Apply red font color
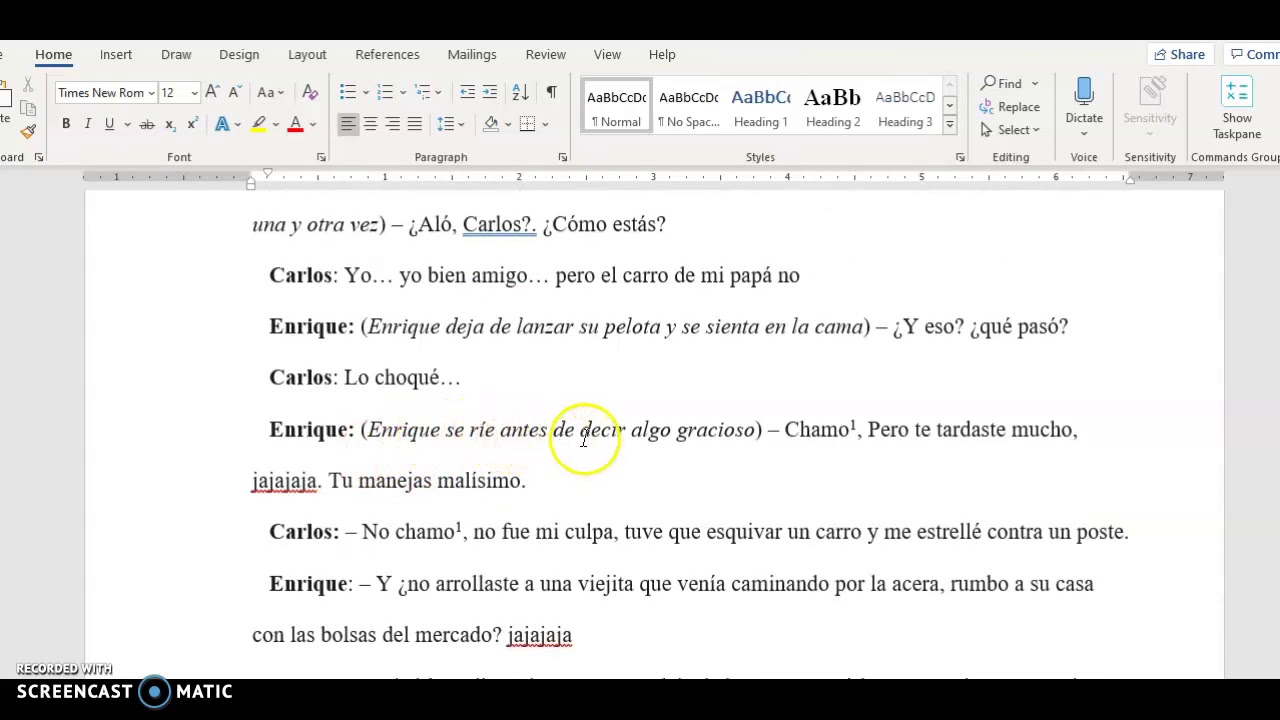The width and height of the screenshot is (1280, 720). (x=295, y=124)
